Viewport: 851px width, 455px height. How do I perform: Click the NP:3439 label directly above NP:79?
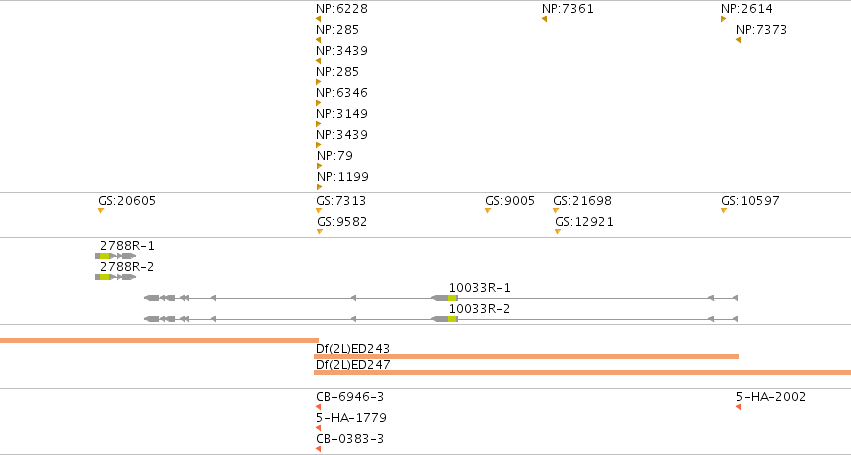coord(342,135)
